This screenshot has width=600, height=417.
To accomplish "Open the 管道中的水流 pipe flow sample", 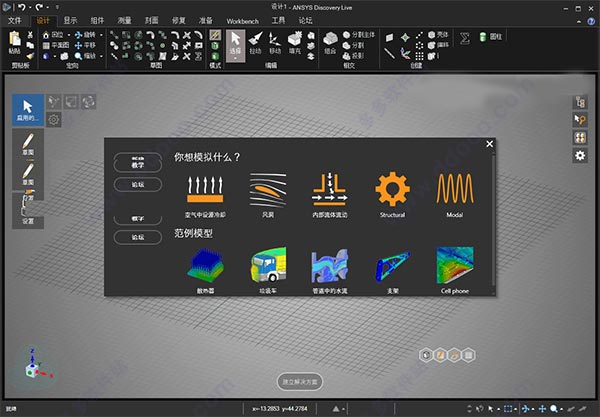I will (330, 271).
